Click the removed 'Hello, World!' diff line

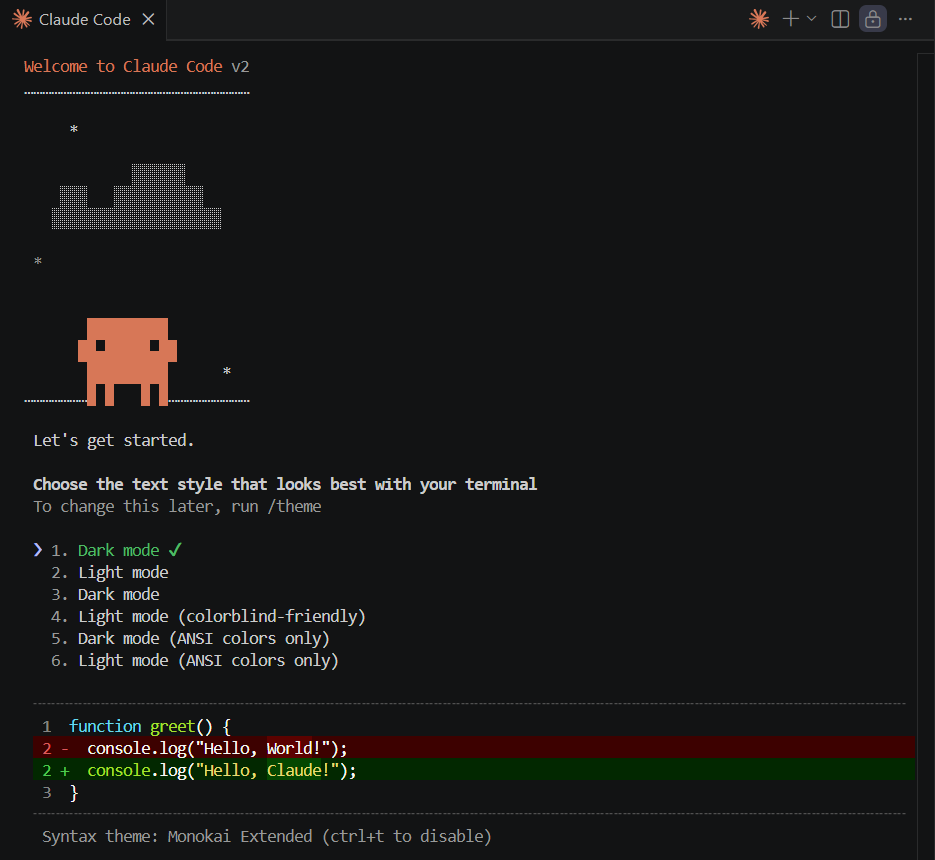click(474, 748)
